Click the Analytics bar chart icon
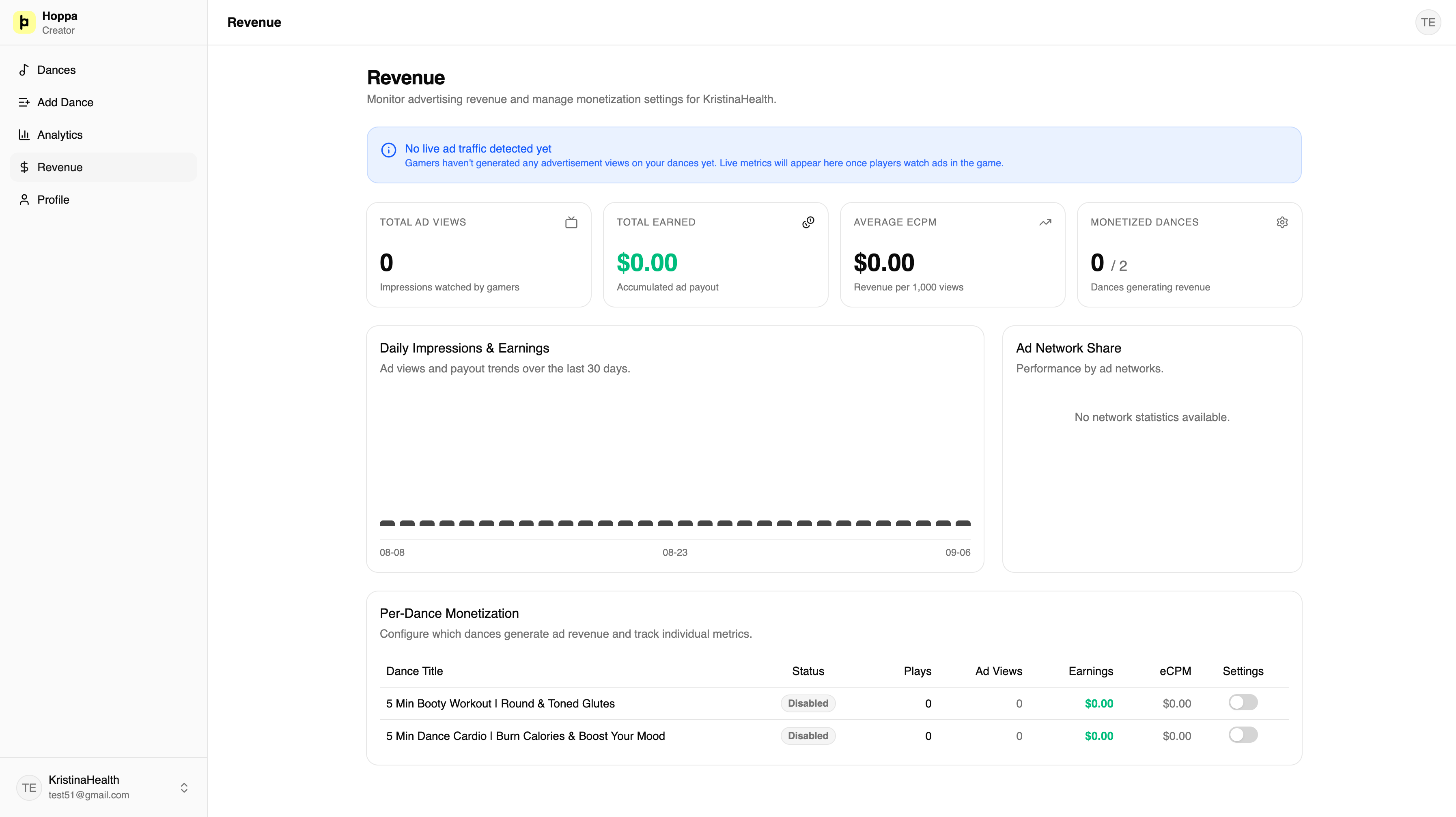Image resolution: width=1456 pixels, height=817 pixels. coord(24,134)
